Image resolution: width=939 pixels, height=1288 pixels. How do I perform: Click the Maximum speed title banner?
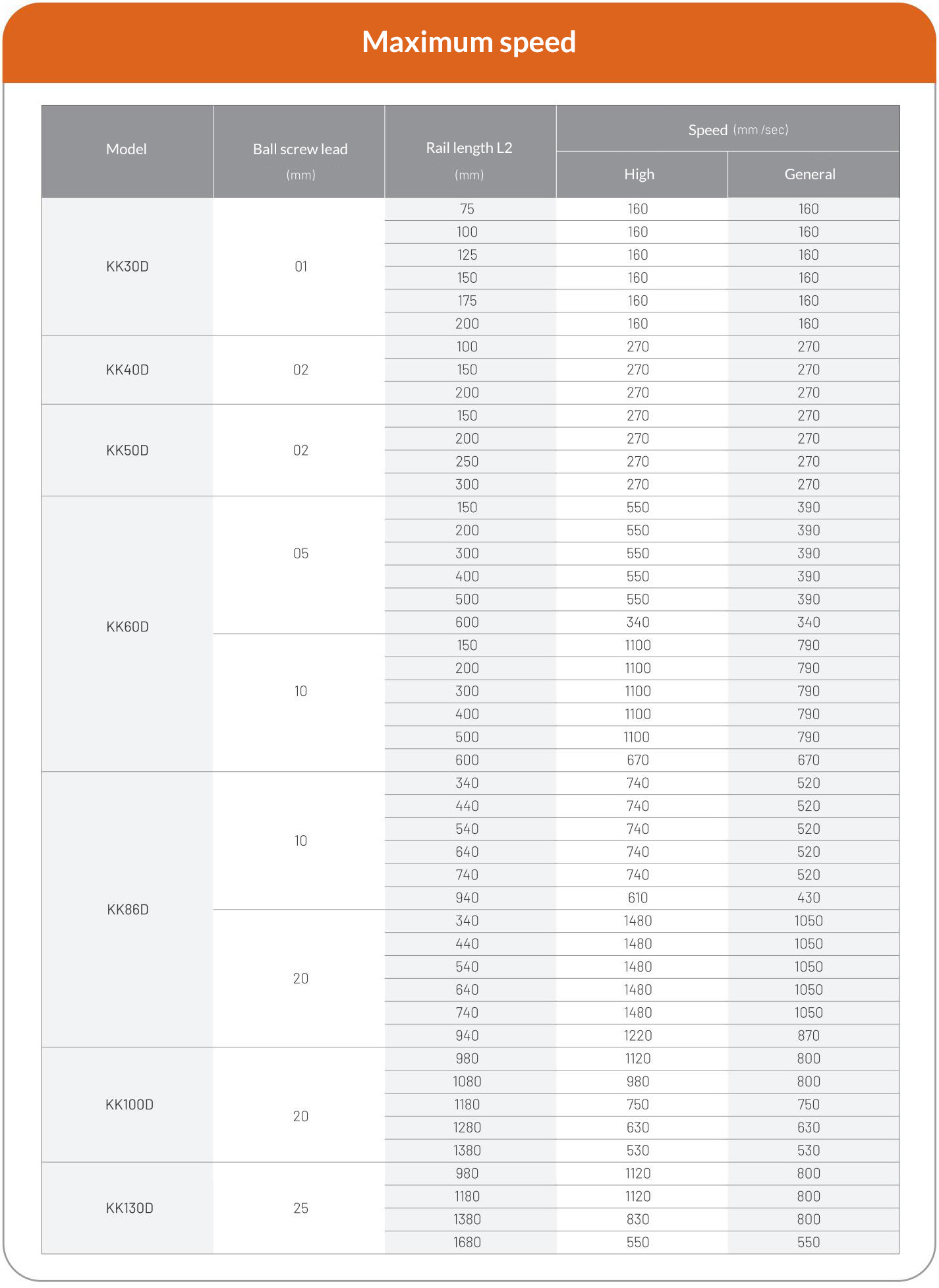[x=469, y=42]
